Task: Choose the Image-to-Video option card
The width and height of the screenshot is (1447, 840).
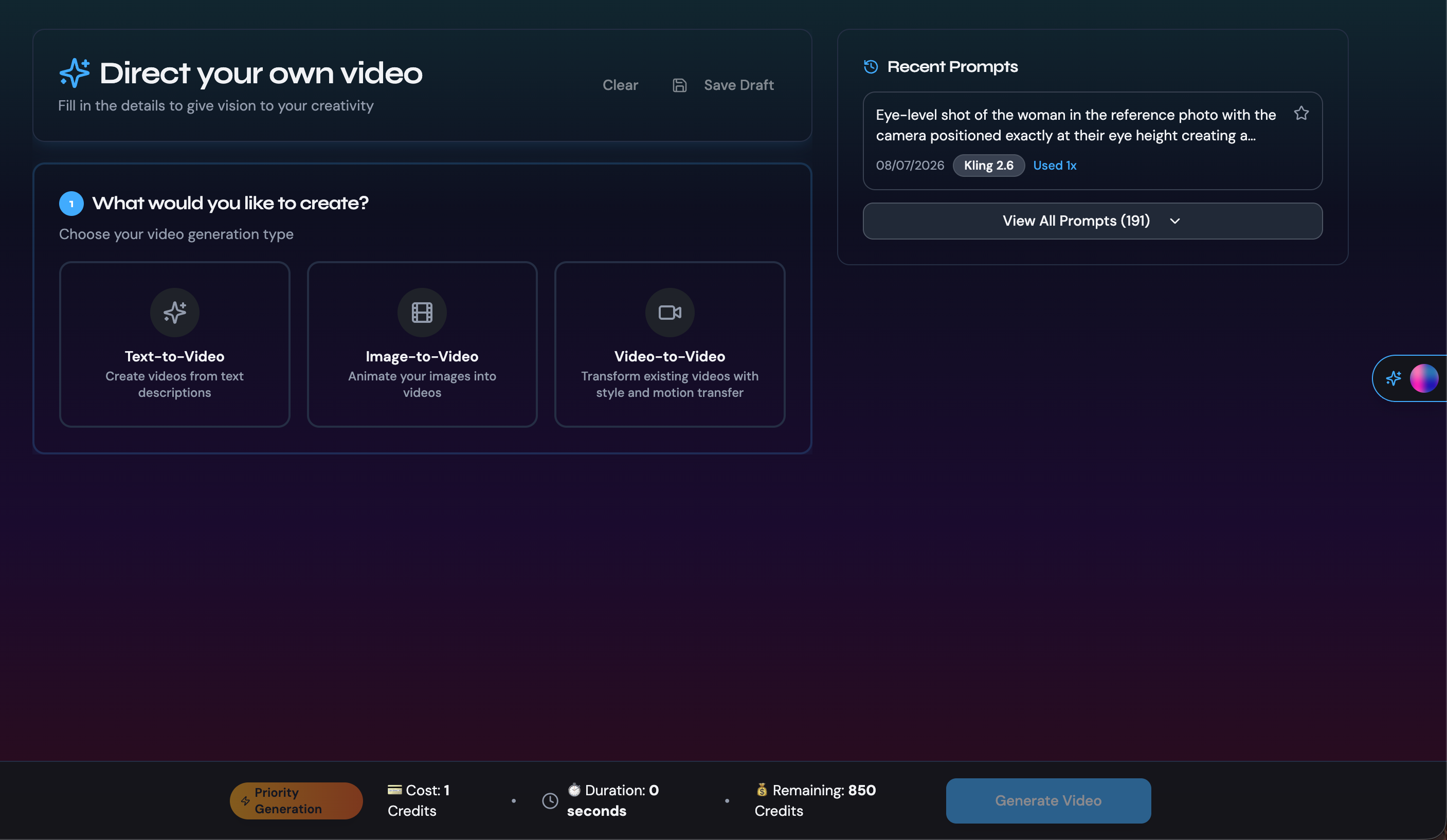Action: (422, 344)
